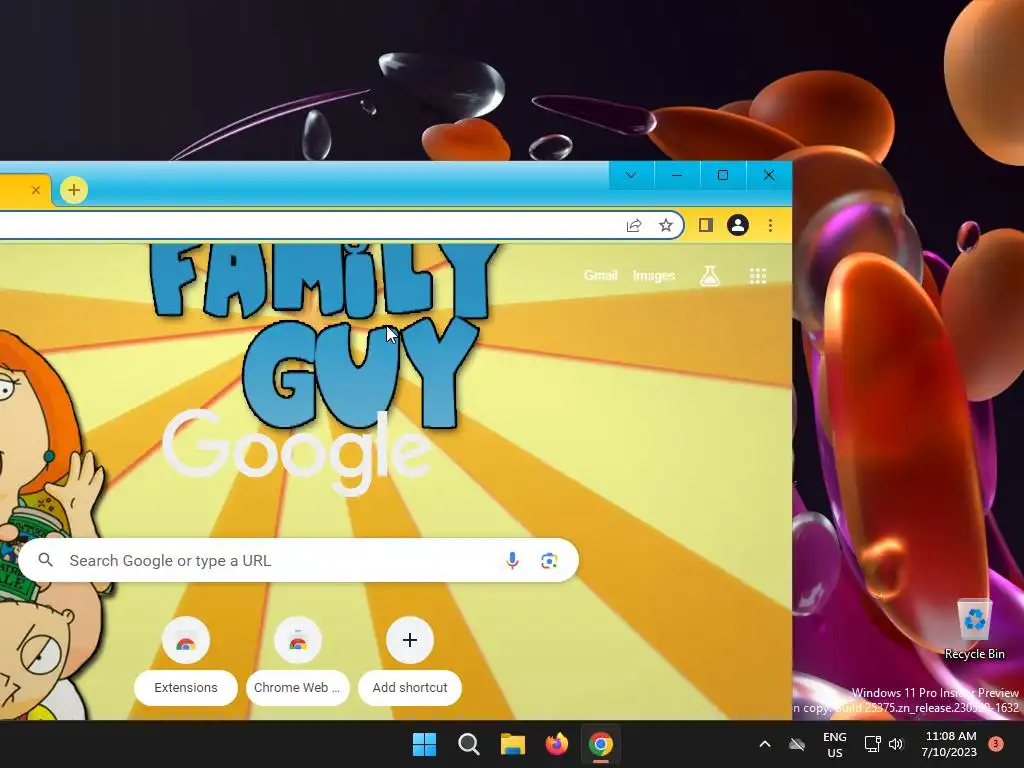Screen dimensions: 1024x768
Task: Search by image with Google Lens icon
Action: click(x=549, y=560)
